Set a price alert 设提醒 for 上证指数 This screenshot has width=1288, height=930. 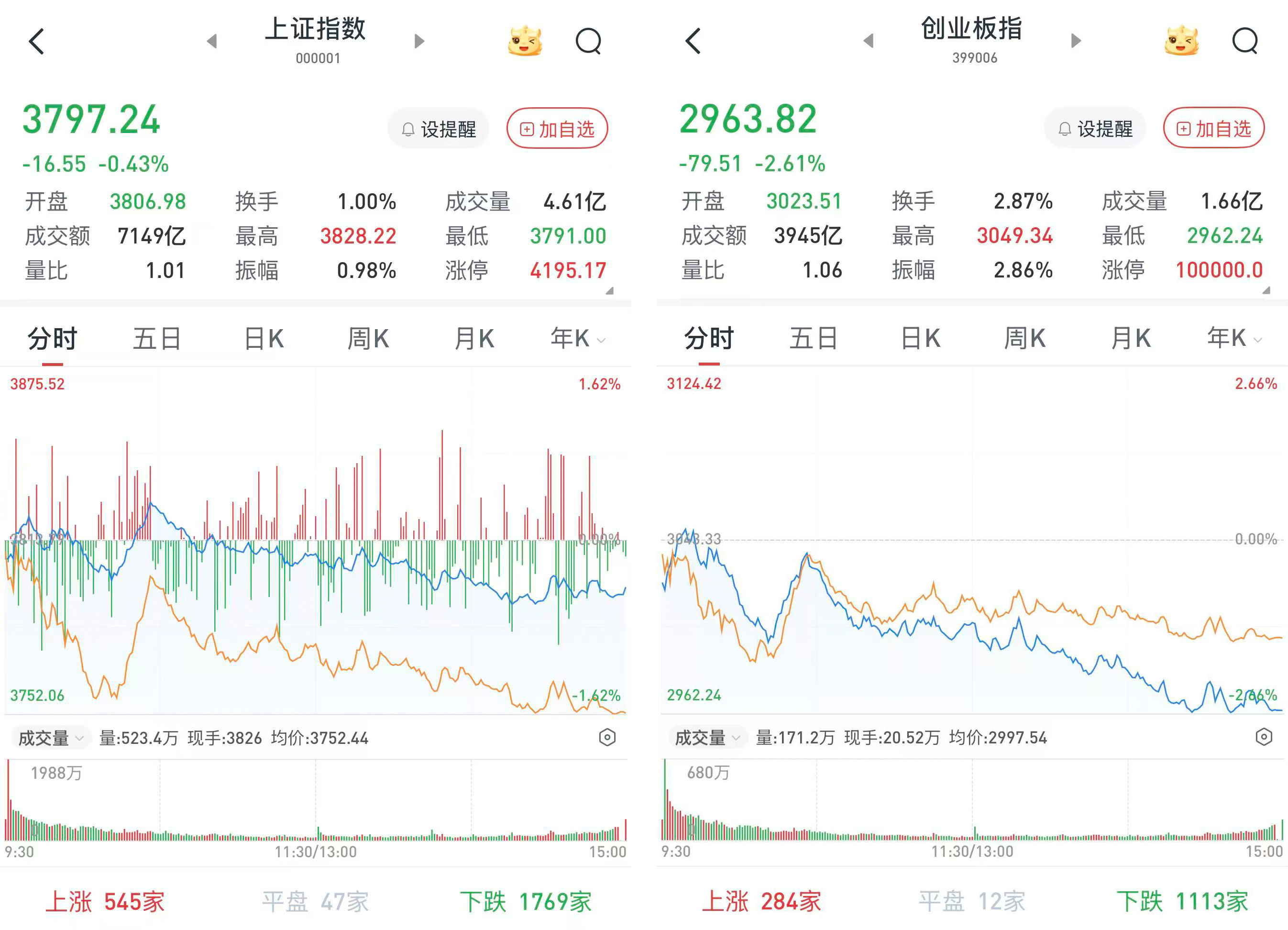click(439, 129)
